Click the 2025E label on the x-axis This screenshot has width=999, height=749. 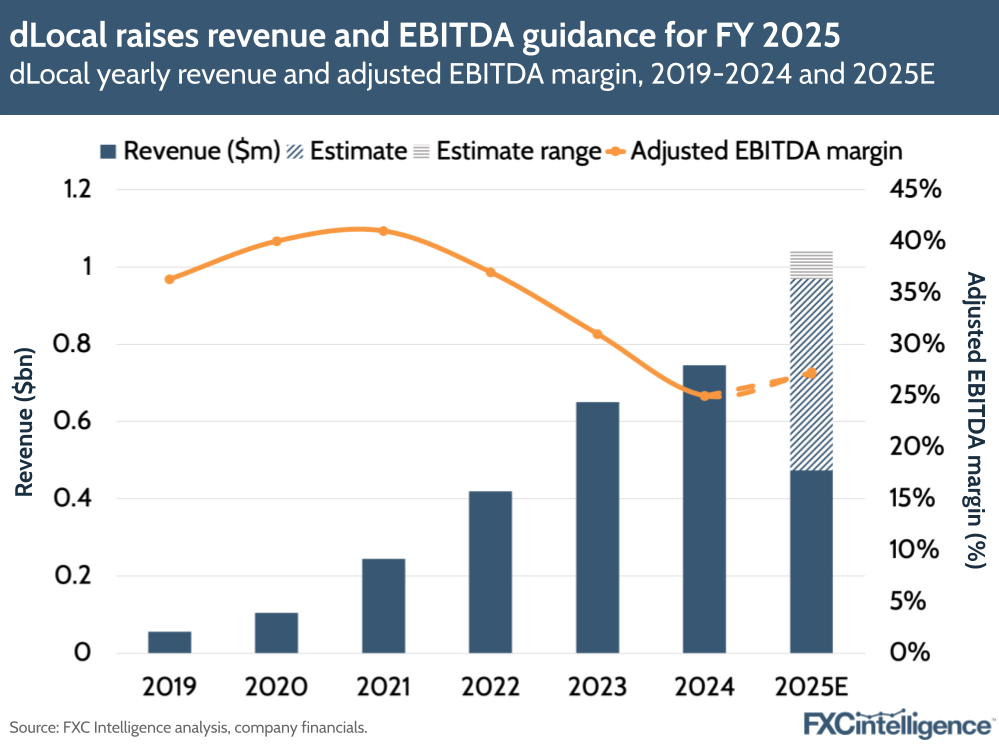[812, 687]
